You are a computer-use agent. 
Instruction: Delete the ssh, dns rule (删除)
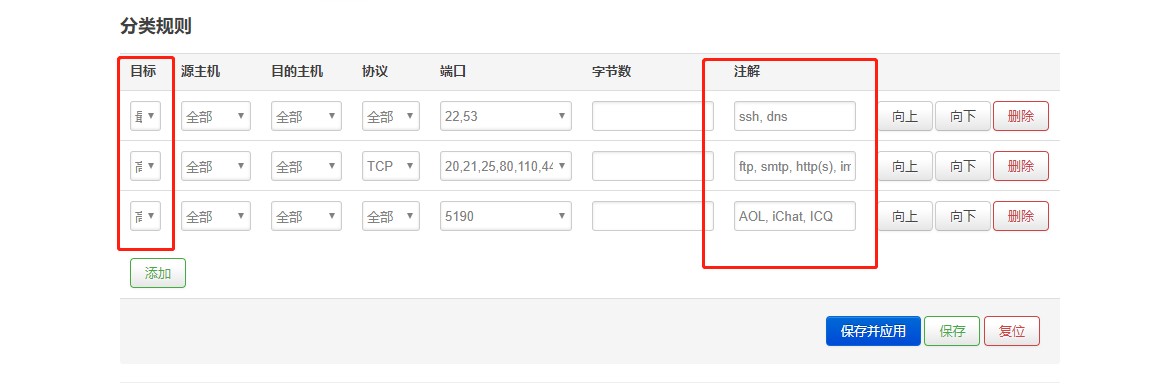1021,116
